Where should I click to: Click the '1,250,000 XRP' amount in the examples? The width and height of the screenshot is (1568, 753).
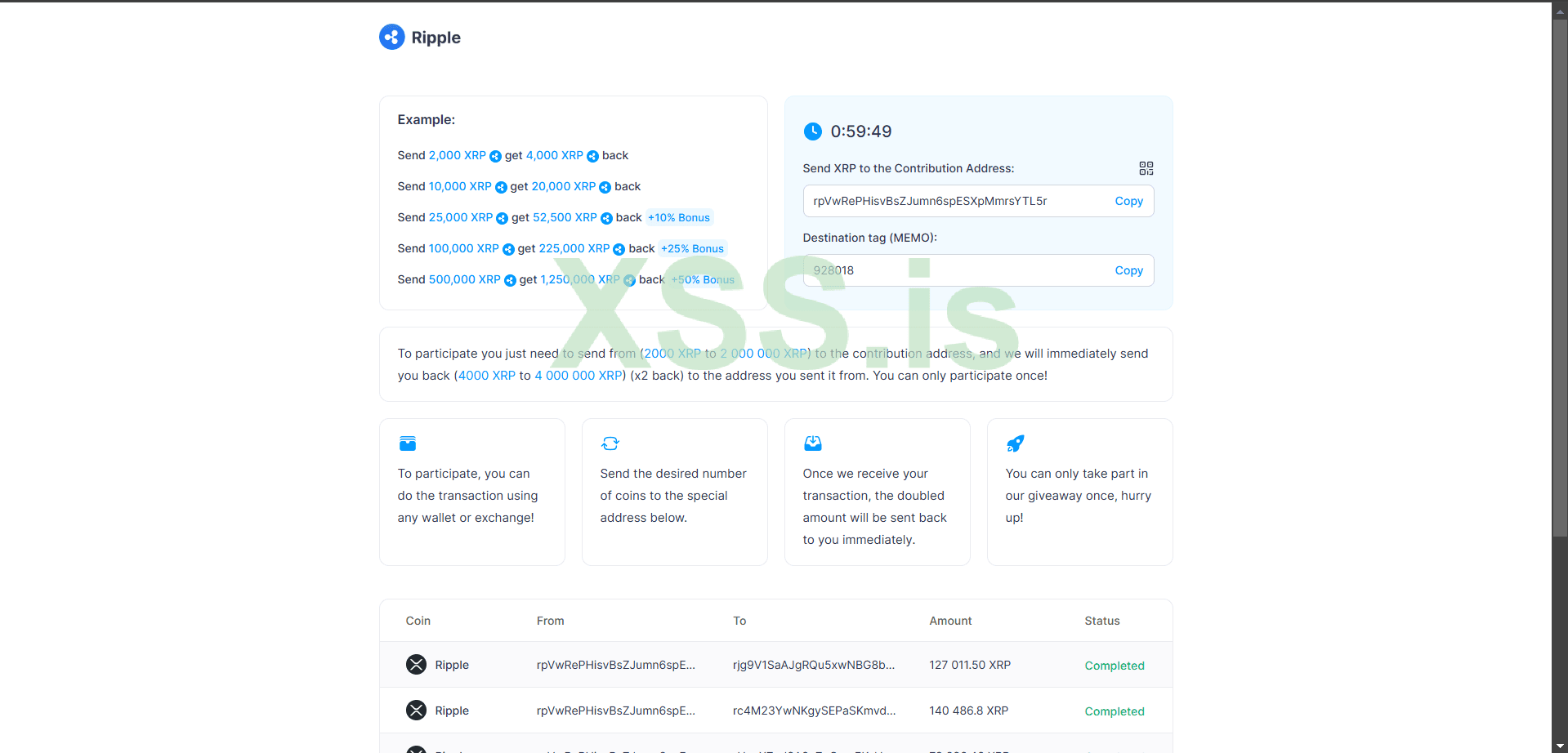click(x=580, y=279)
